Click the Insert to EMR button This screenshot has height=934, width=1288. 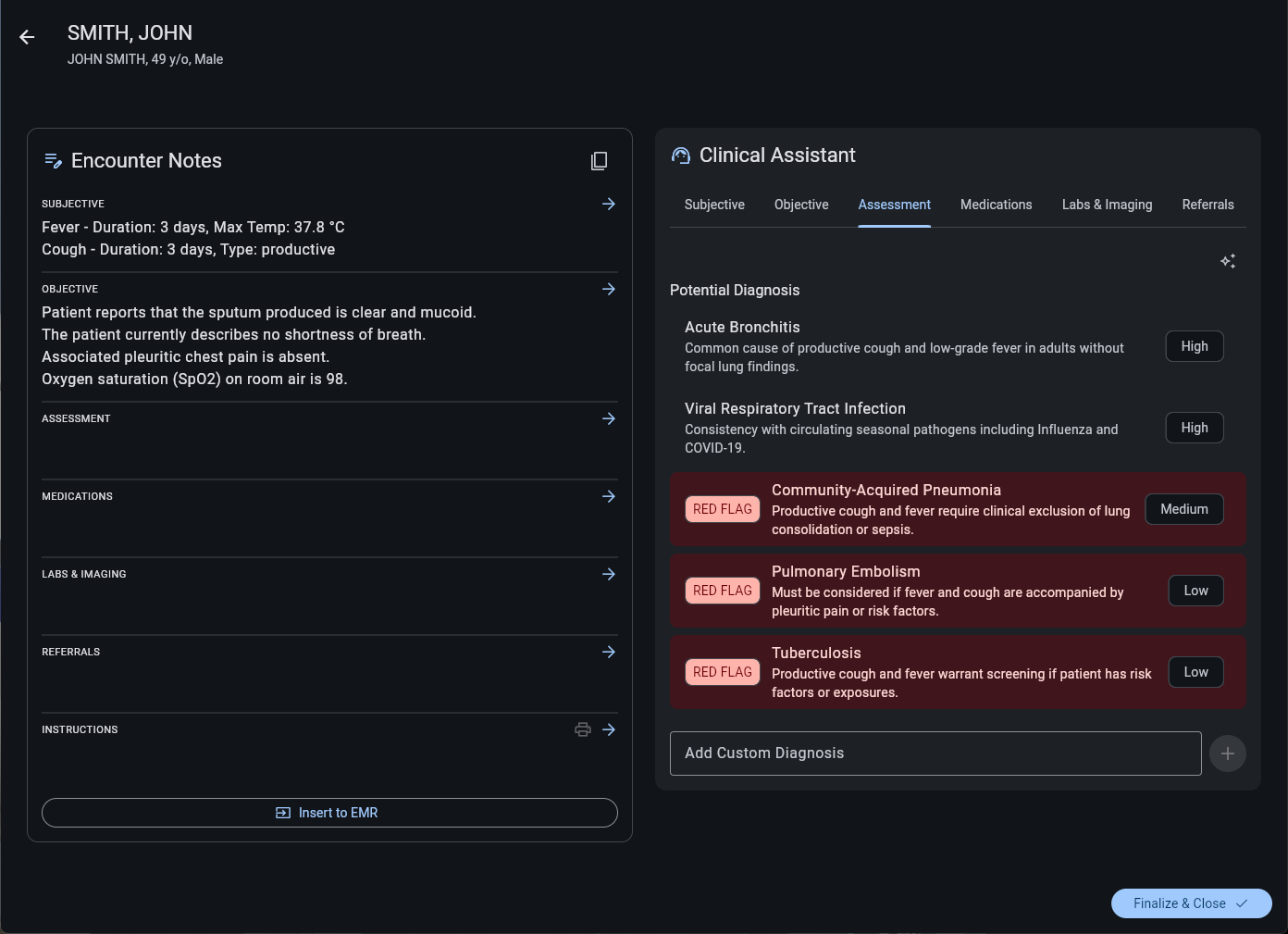329,813
